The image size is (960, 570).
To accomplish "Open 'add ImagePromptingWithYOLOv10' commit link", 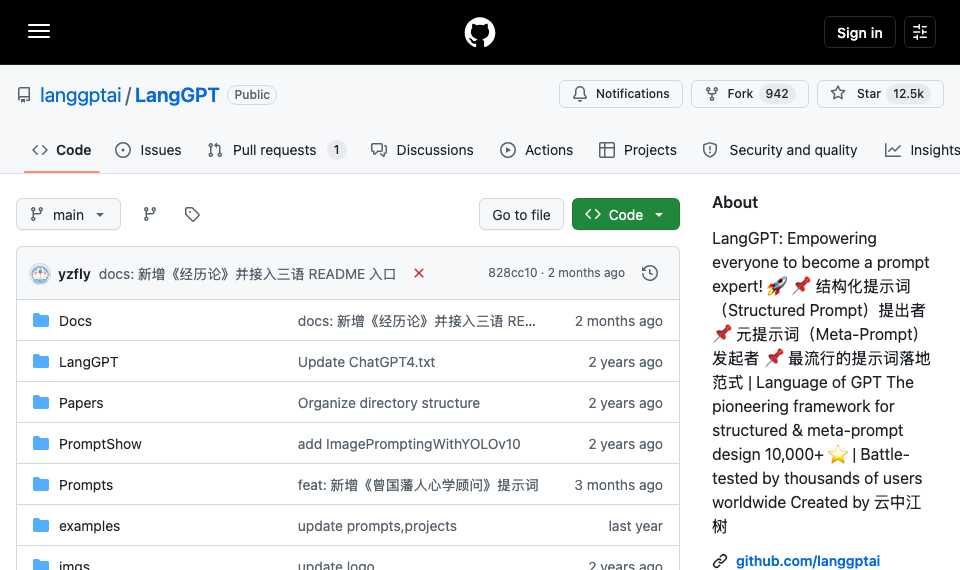I will click(x=409, y=444).
